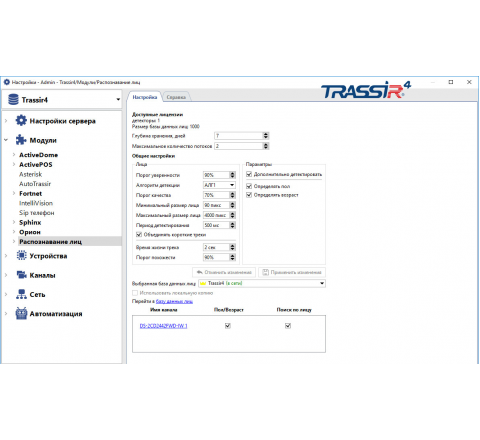Adjust the Глубина хранения, дней stepper

click(x=266, y=136)
